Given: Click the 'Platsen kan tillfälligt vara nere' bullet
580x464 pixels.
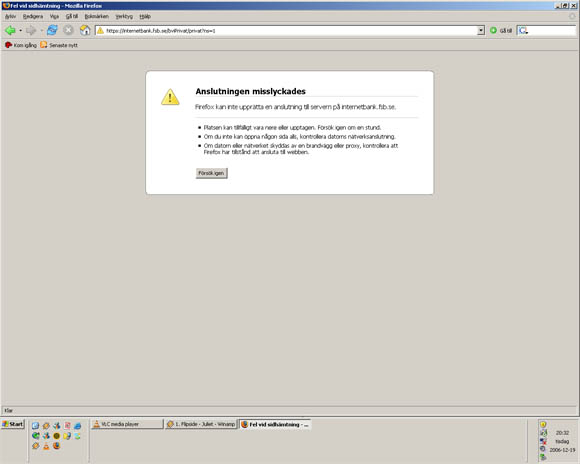Looking at the screenshot, I should tap(292, 127).
